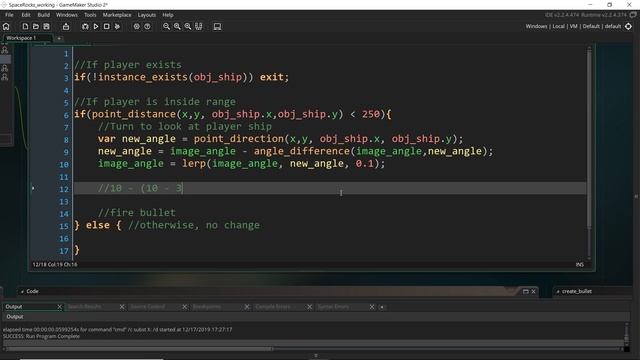Open Game Options gear icon

[x=136, y=27]
